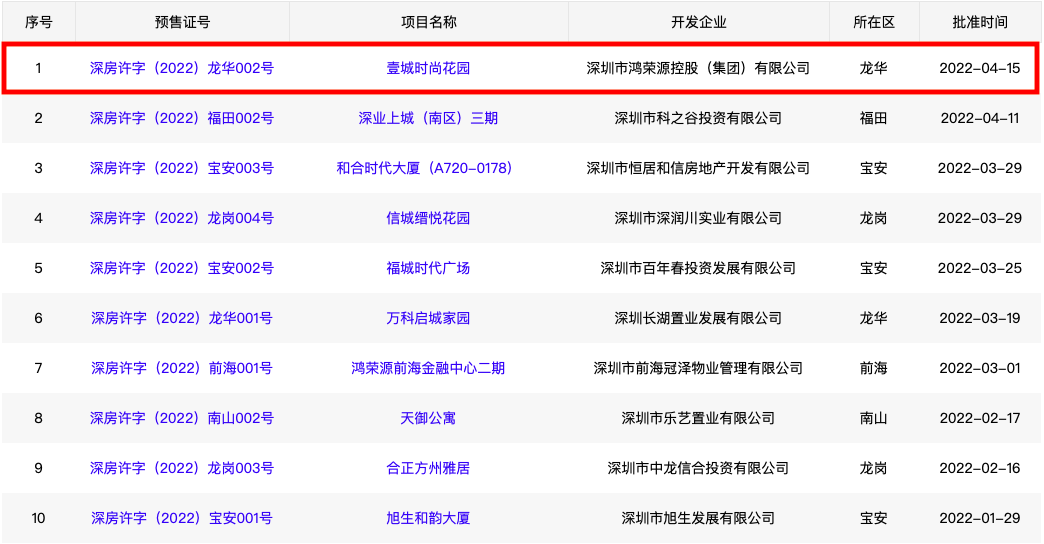1044x544 pixels.
Task: Select developer 深圳市百年春投资发展有限公司
Action: [x=698, y=268]
